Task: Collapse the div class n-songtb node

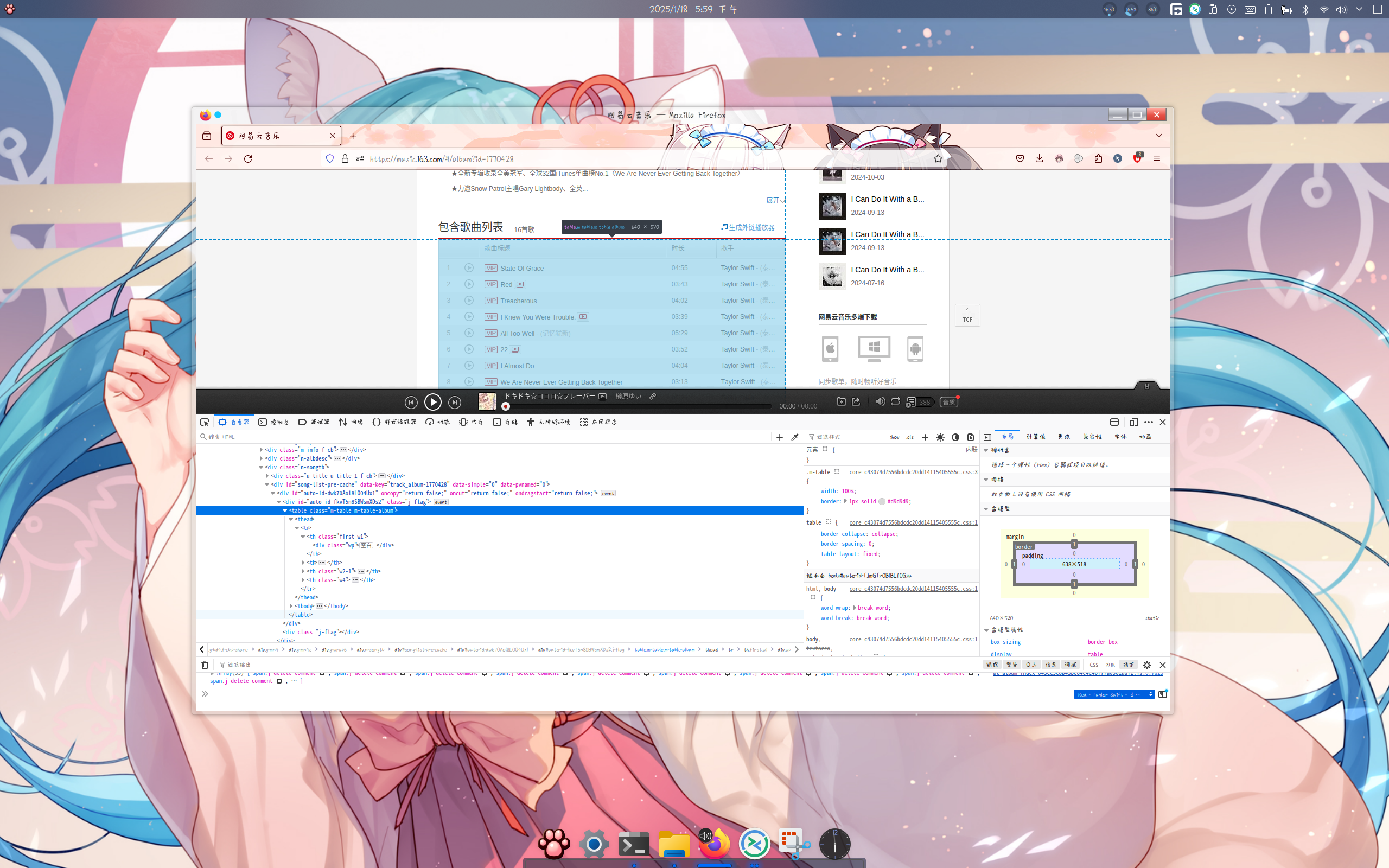Action: click(x=261, y=467)
